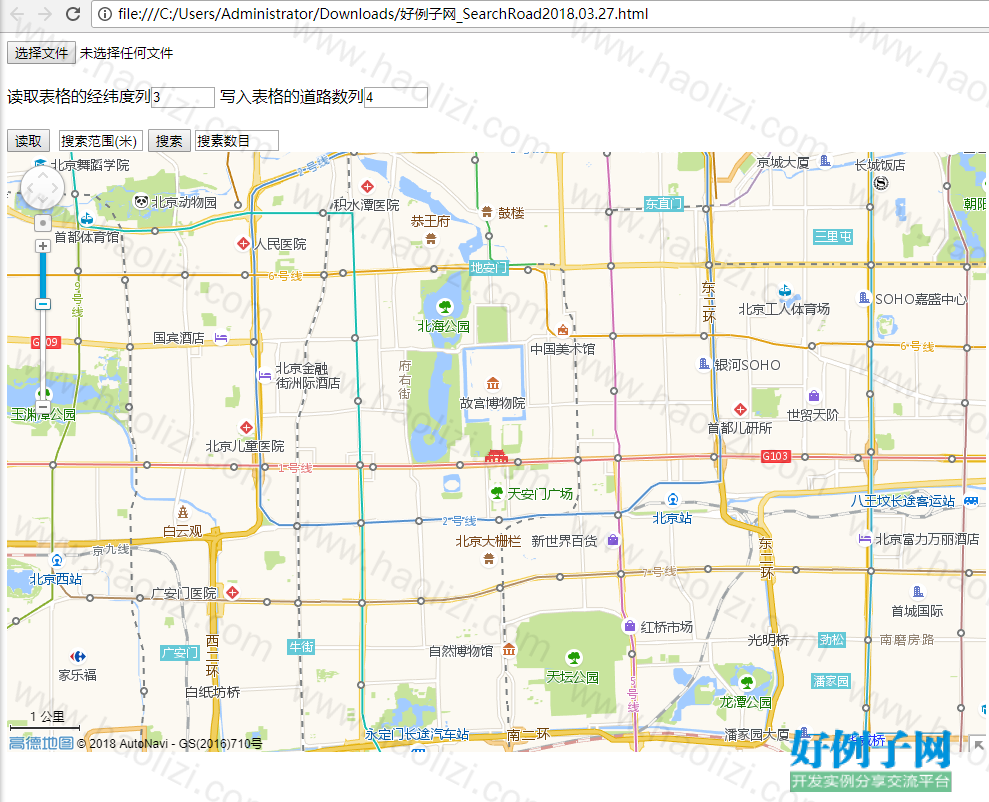Click the address bar URL
Image resolution: width=989 pixels, height=802 pixels.
coord(383,14)
